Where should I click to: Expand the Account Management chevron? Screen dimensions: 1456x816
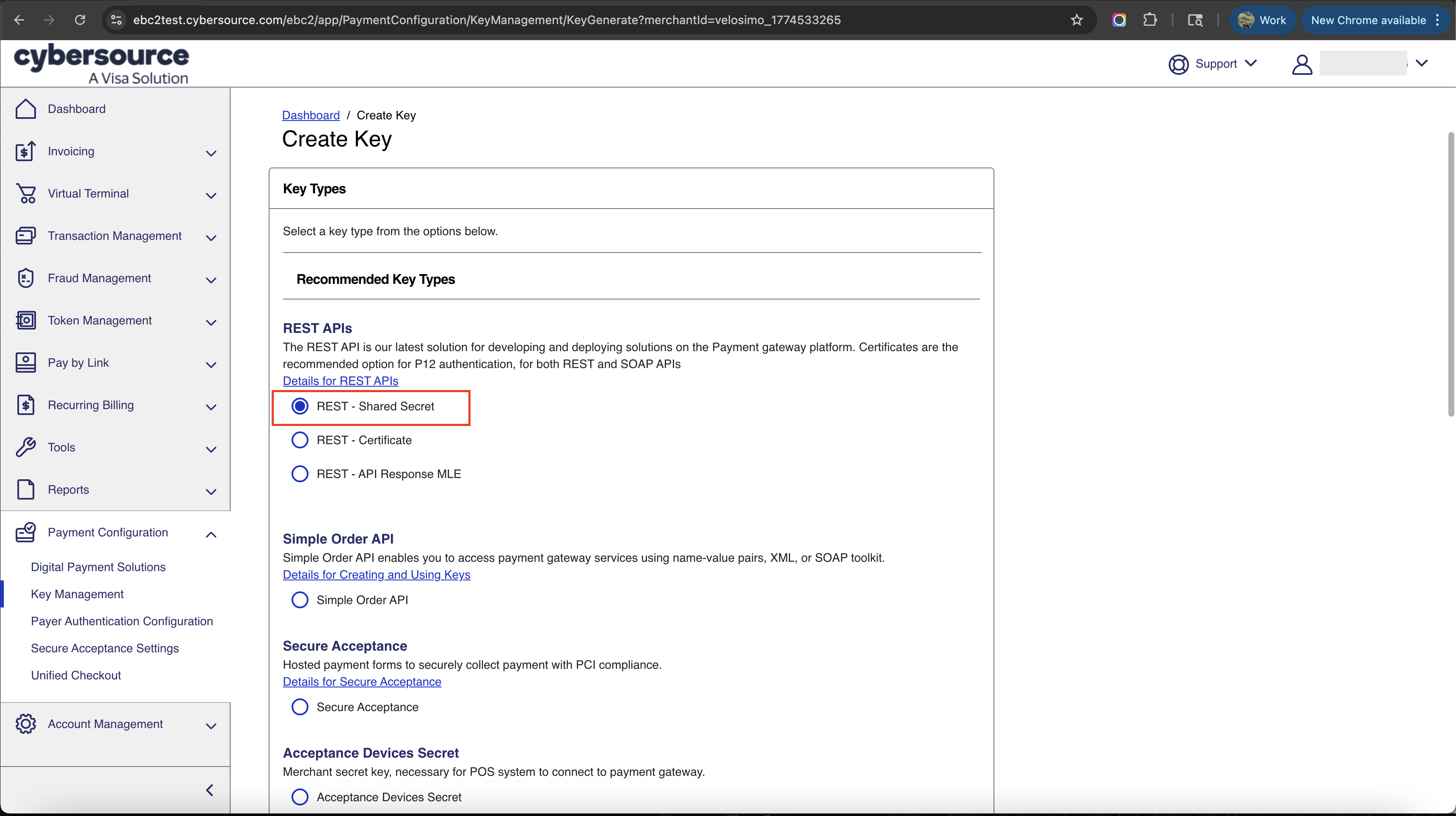pyautogui.click(x=211, y=726)
